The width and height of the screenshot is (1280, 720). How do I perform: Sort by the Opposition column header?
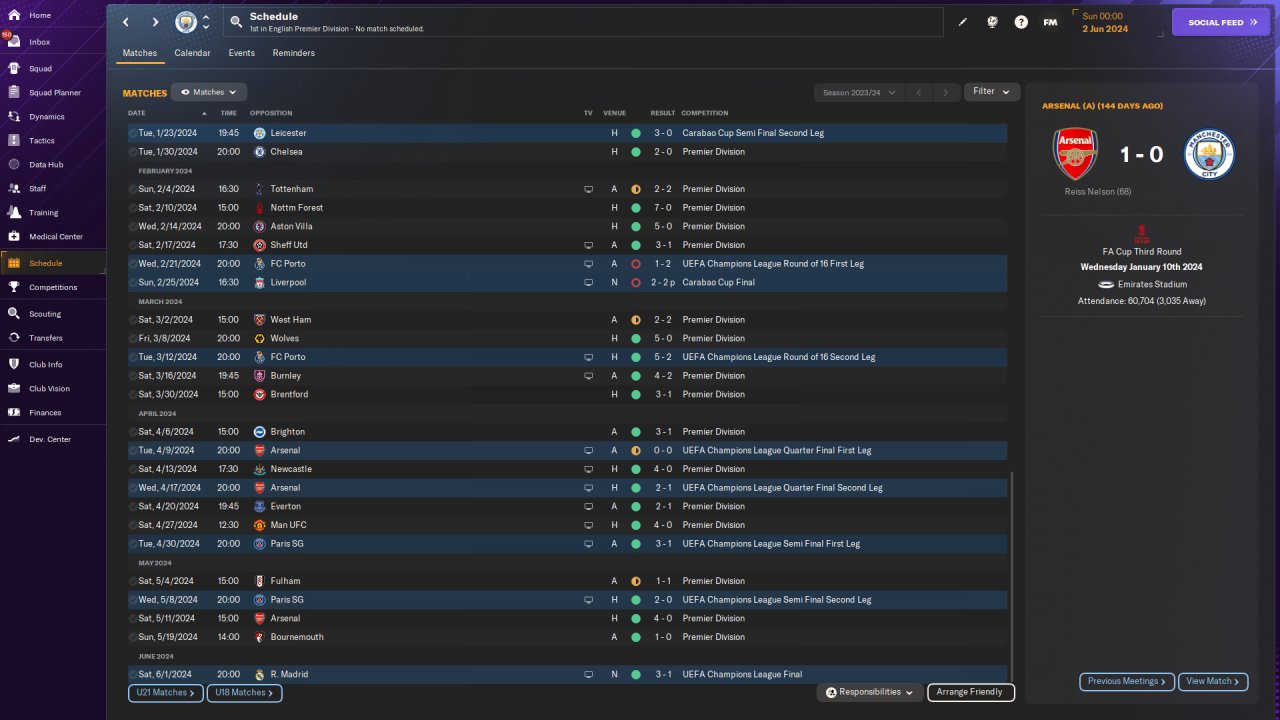pos(271,113)
